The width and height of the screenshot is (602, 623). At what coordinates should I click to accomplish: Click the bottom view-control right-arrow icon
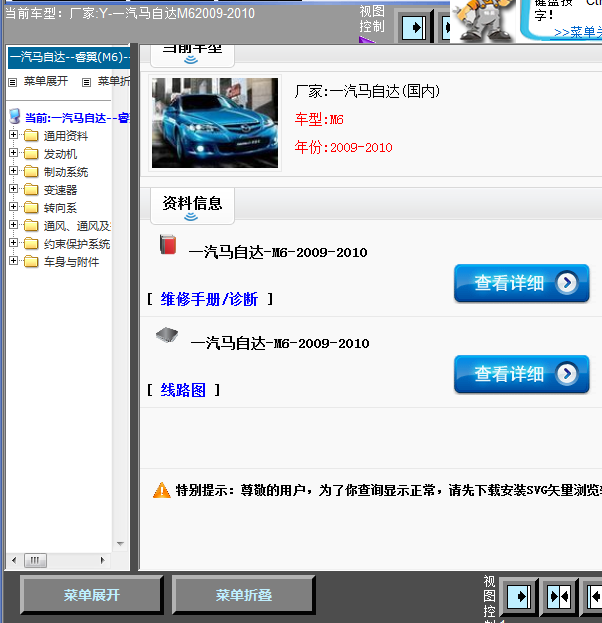click(519, 596)
